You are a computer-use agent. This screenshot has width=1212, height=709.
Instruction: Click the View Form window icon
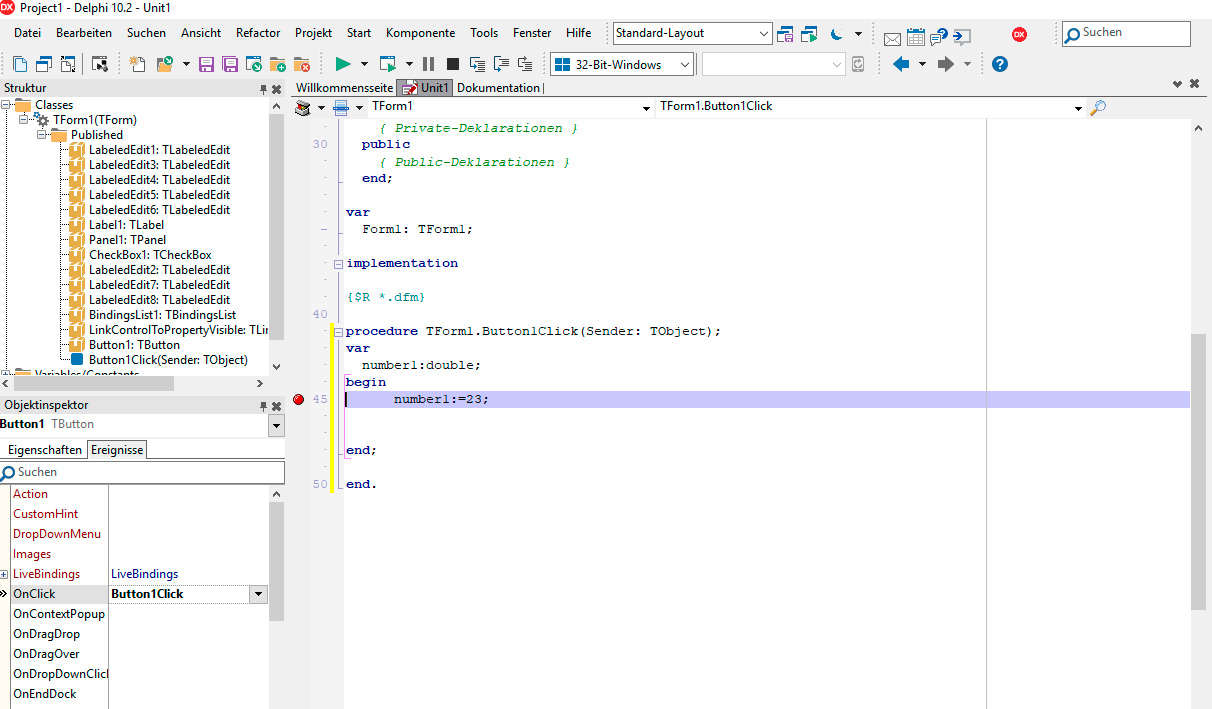(x=44, y=64)
